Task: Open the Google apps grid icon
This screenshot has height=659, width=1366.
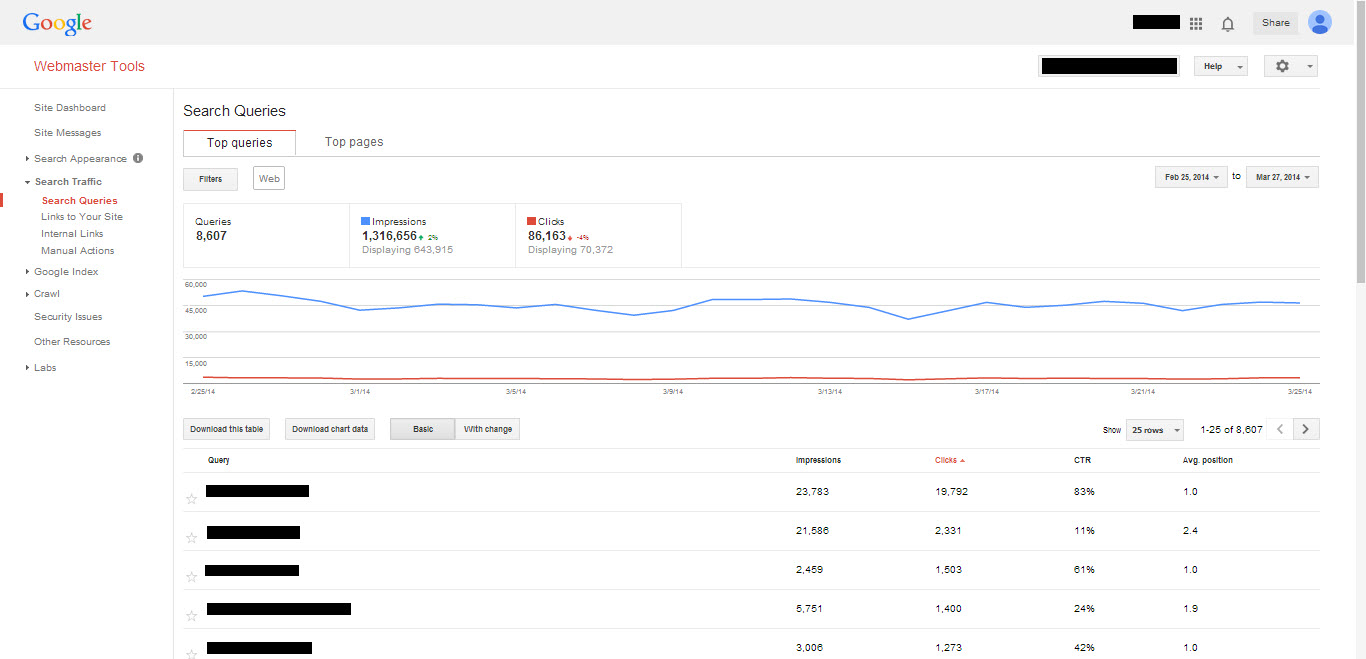Action: tap(1196, 23)
